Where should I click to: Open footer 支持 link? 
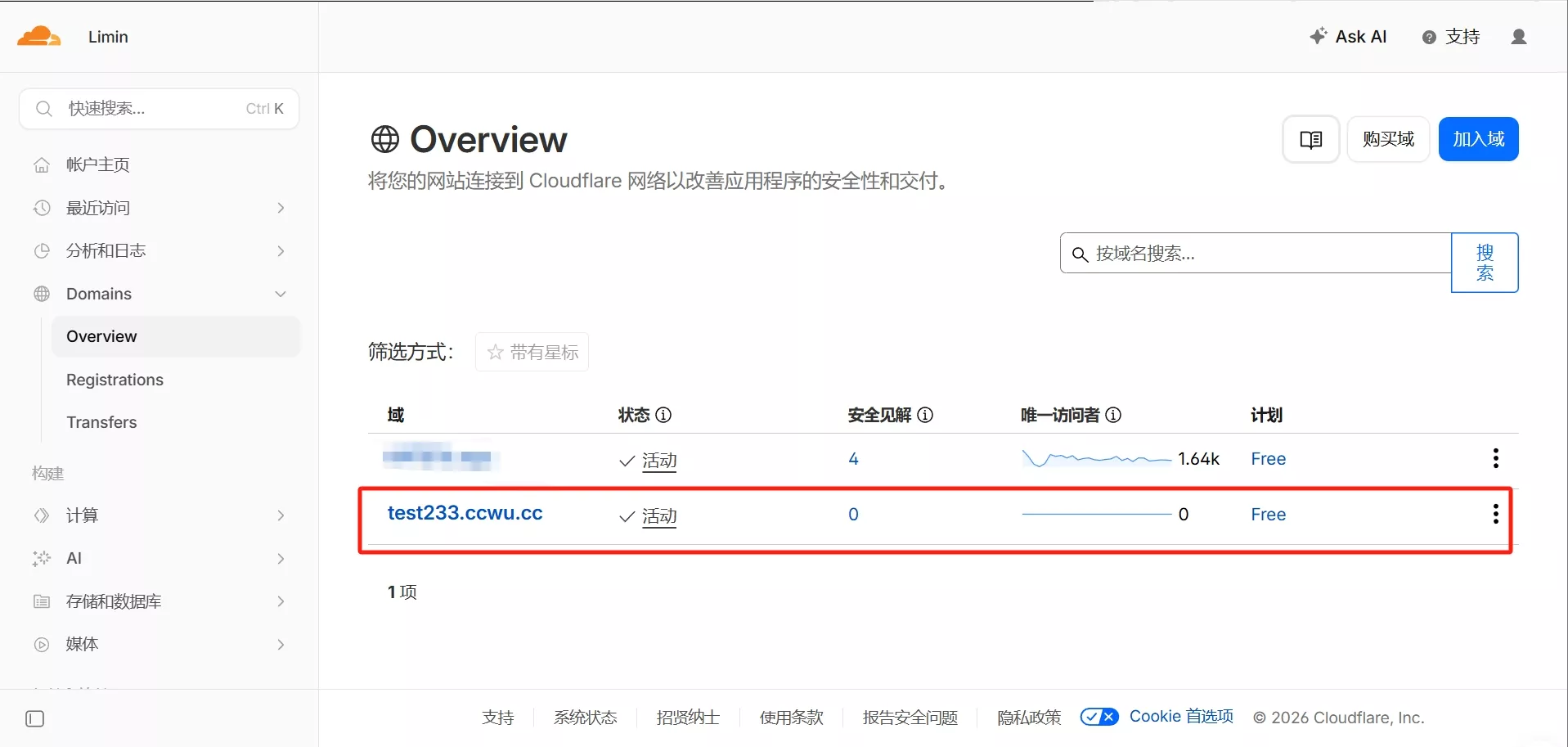tap(498, 718)
